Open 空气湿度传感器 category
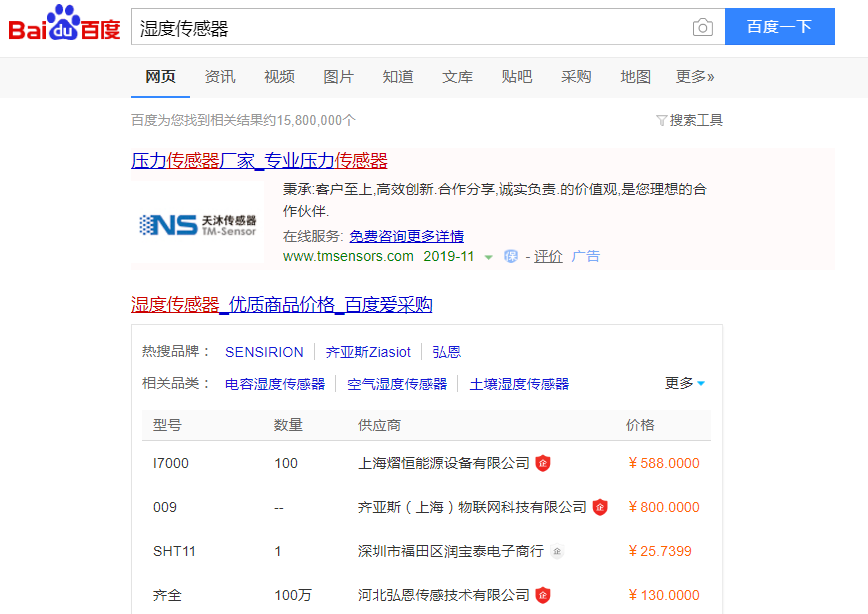Viewport: 868px width, 614px height. click(x=397, y=384)
